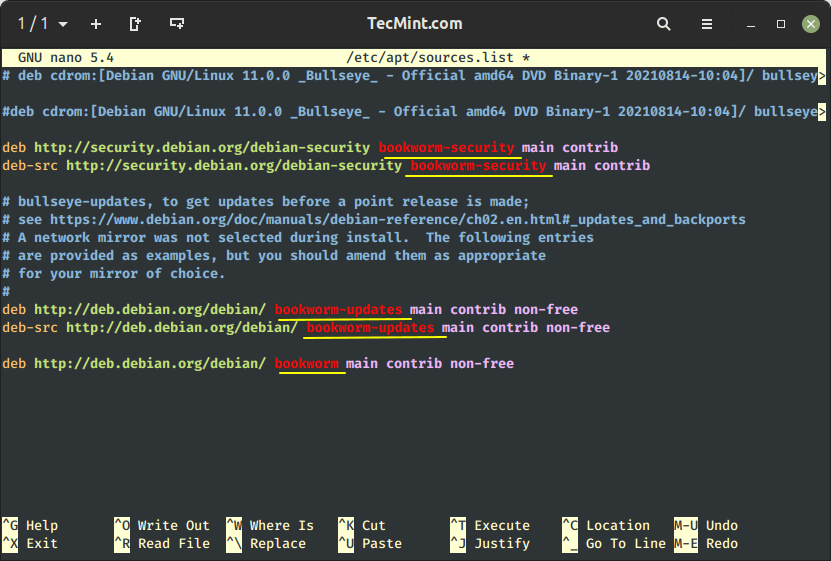Click the GNU nano 5.4 header text
The width and height of the screenshot is (831, 561).
pos(66,57)
